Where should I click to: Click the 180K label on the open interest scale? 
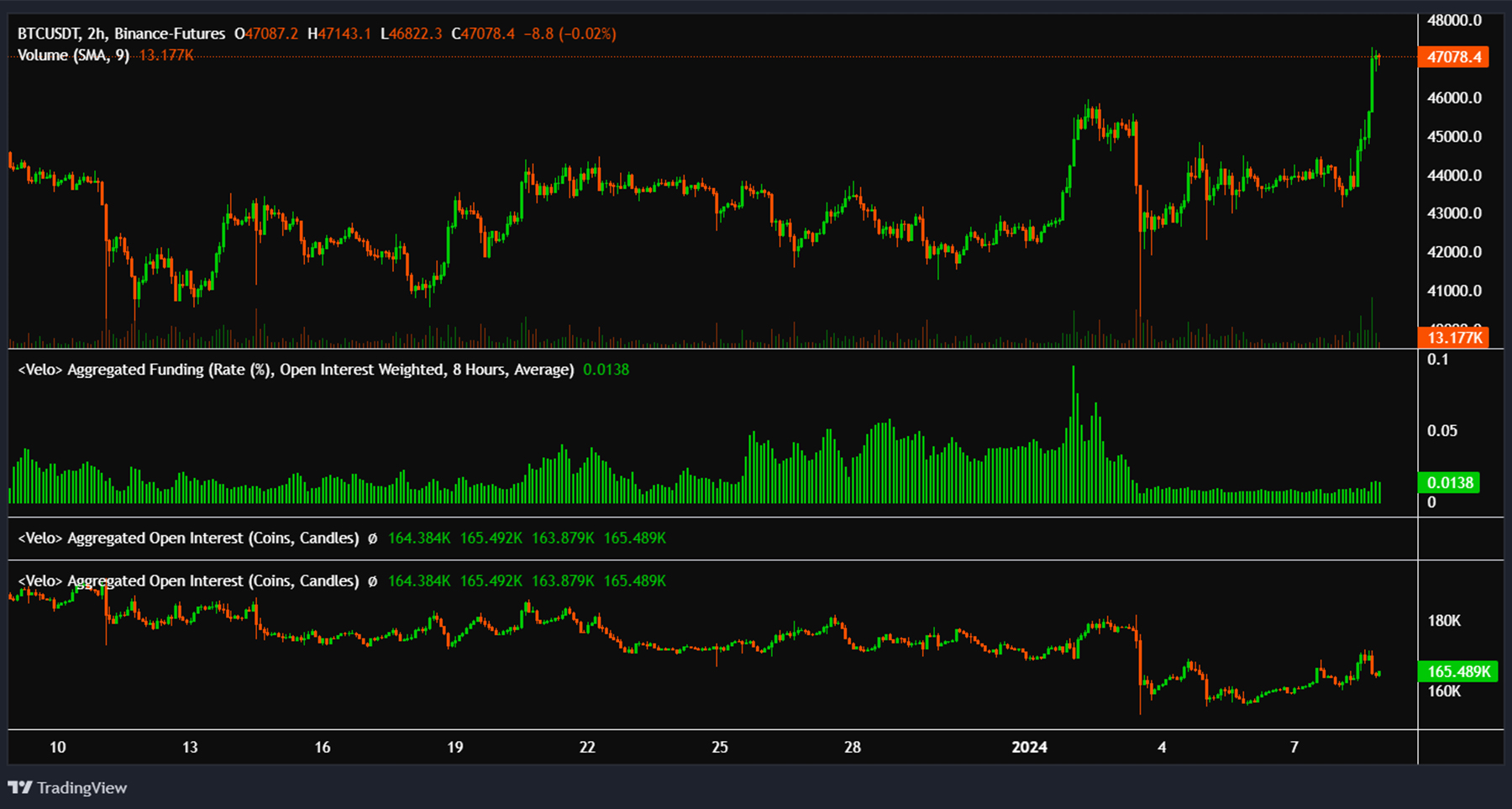1444,621
